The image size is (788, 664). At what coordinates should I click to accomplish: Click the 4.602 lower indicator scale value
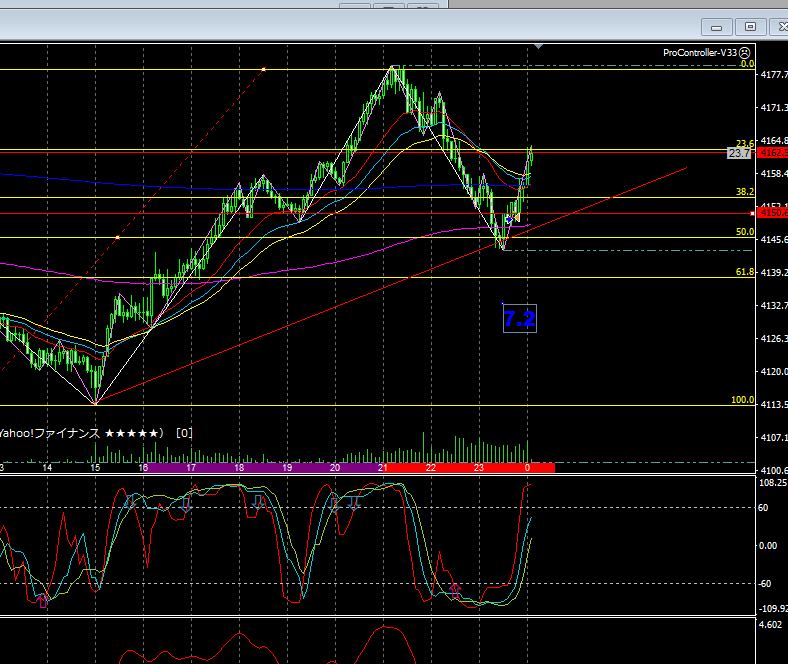tap(770, 625)
